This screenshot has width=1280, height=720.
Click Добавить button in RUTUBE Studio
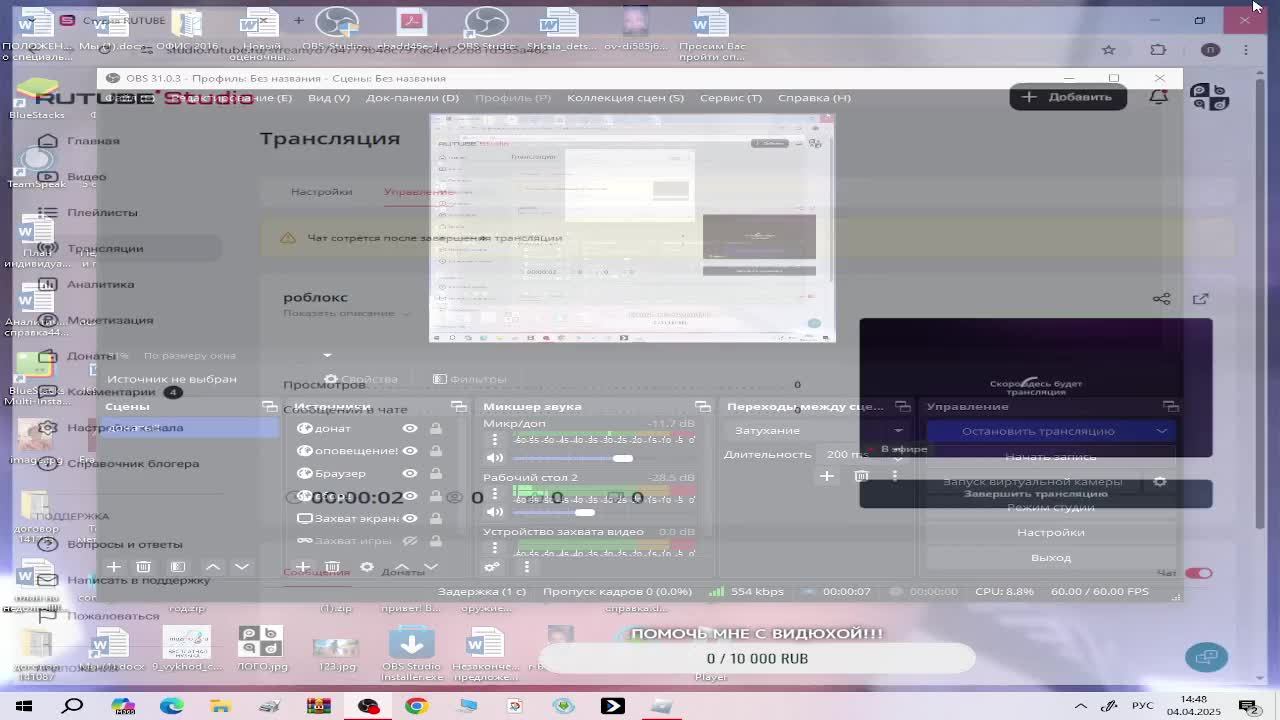pyautogui.click(x=1068, y=97)
